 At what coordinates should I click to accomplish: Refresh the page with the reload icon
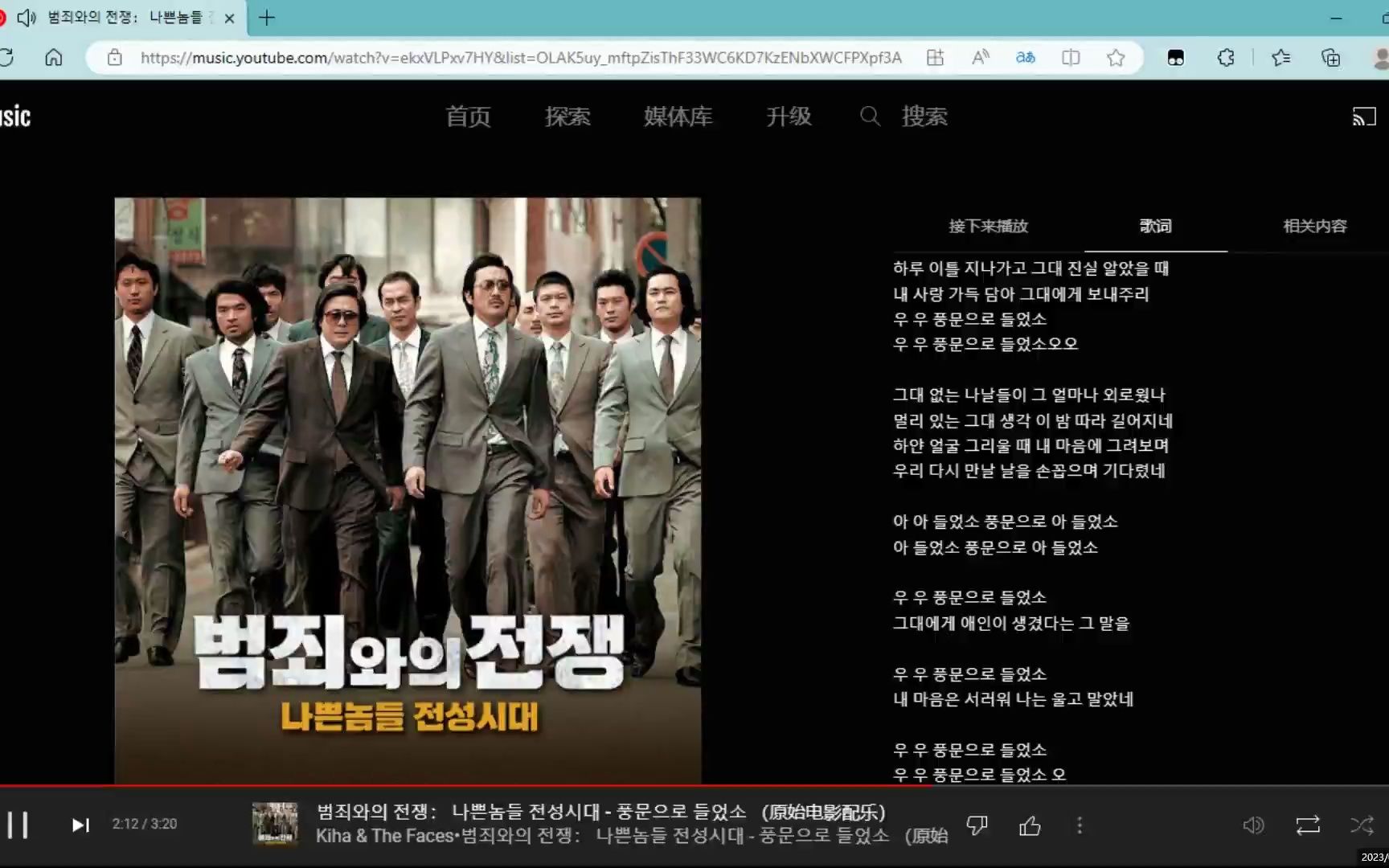6,58
